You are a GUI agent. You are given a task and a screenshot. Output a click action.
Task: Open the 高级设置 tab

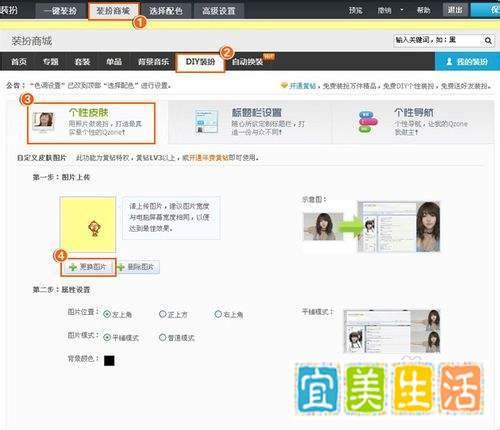pos(219,11)
